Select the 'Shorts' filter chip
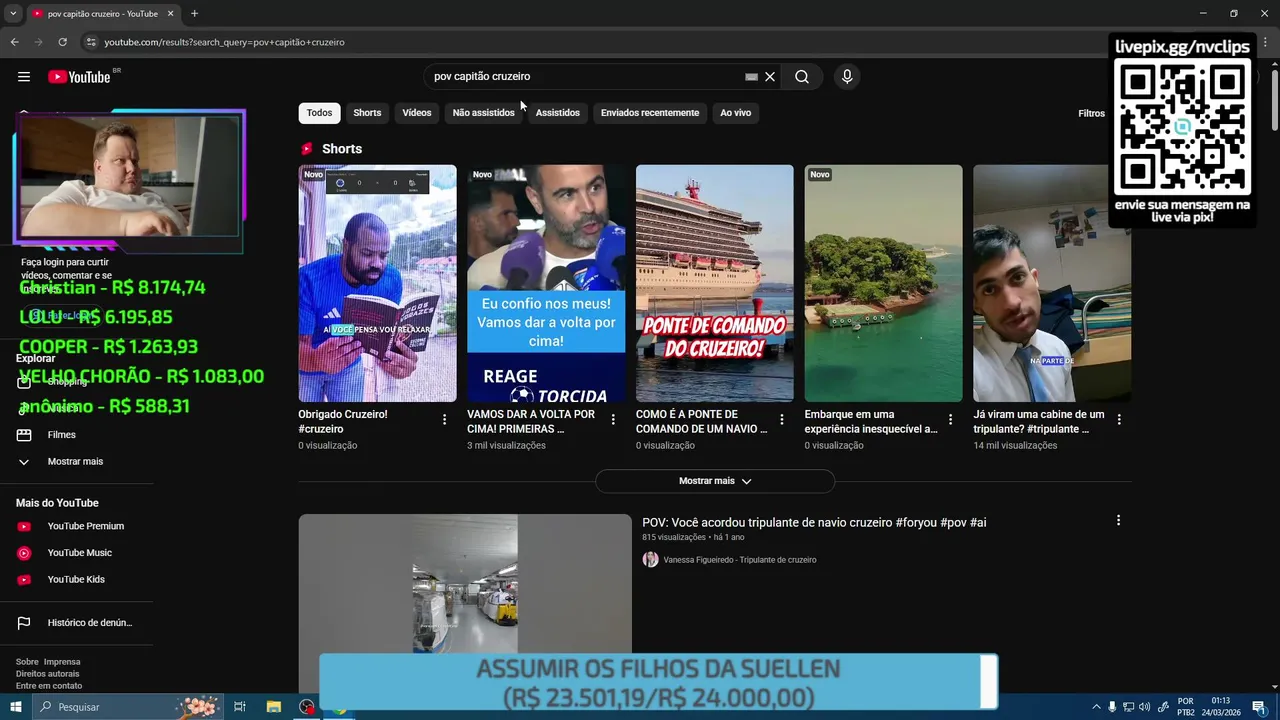Viewport: 1280px width, 720px height. tap(367, 113)
